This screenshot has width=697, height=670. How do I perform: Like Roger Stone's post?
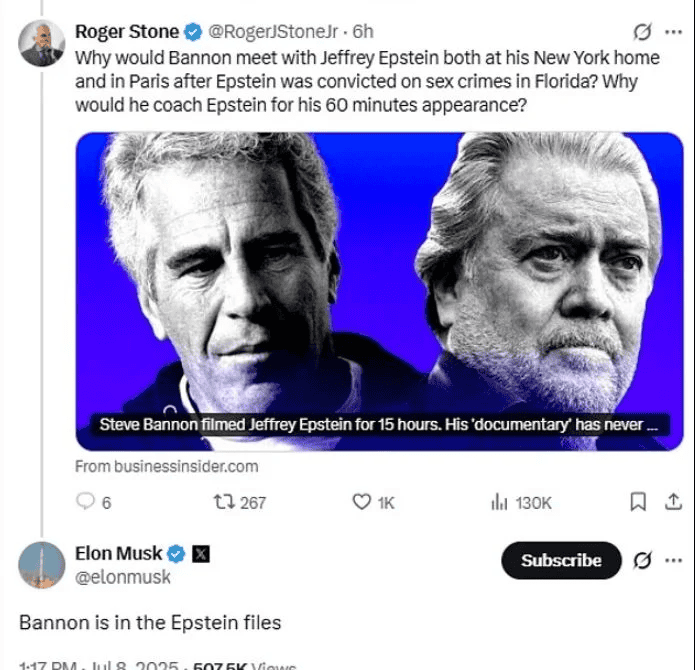coord(362,503)
